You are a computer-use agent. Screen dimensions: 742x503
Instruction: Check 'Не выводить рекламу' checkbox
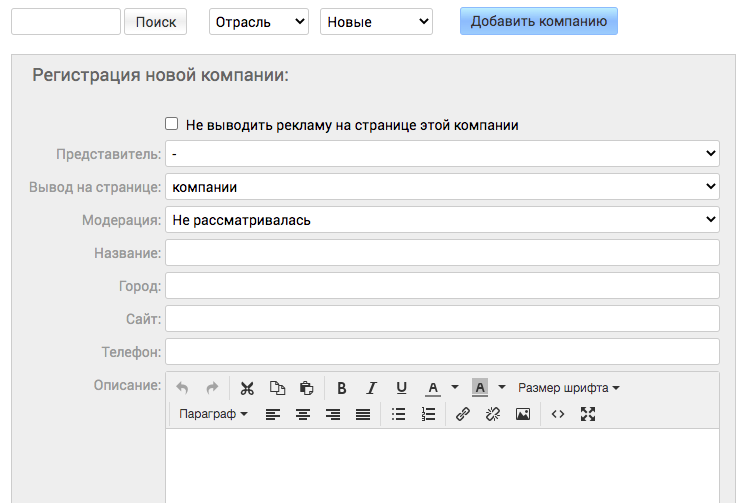point(171,124)
